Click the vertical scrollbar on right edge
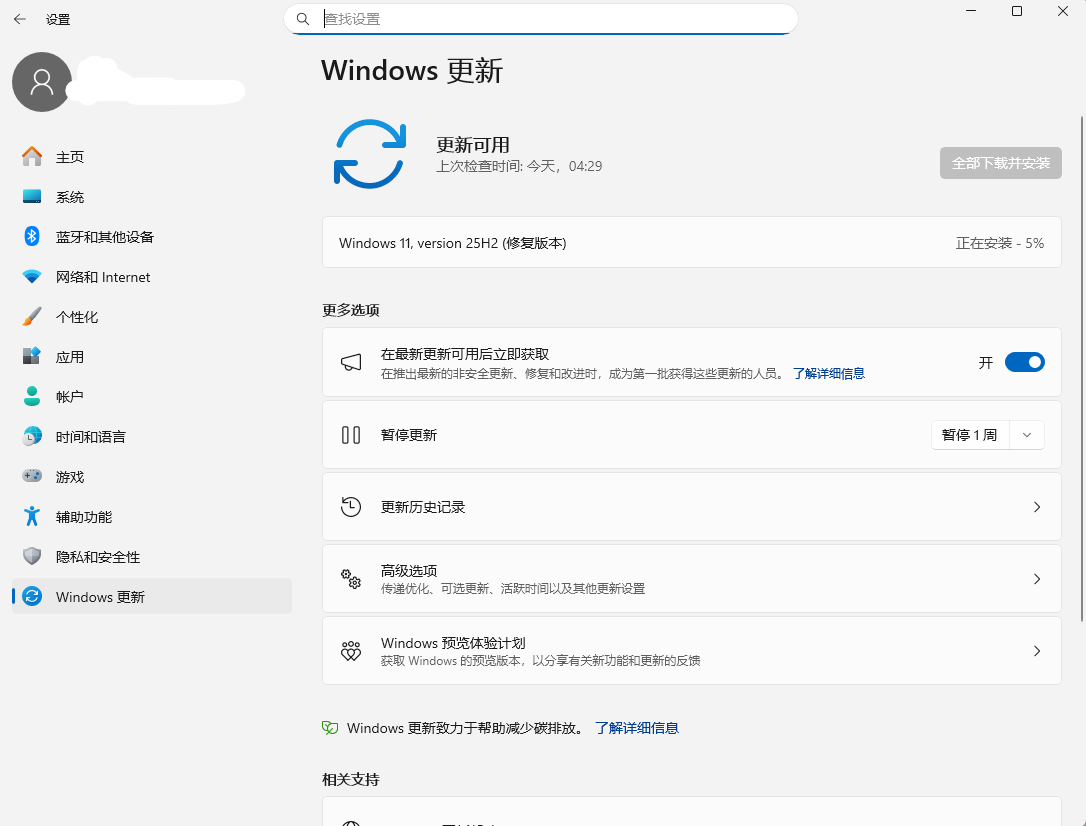Viewport: 1086px width, 826px height. pyautogui.click(x=1082, y=369)
